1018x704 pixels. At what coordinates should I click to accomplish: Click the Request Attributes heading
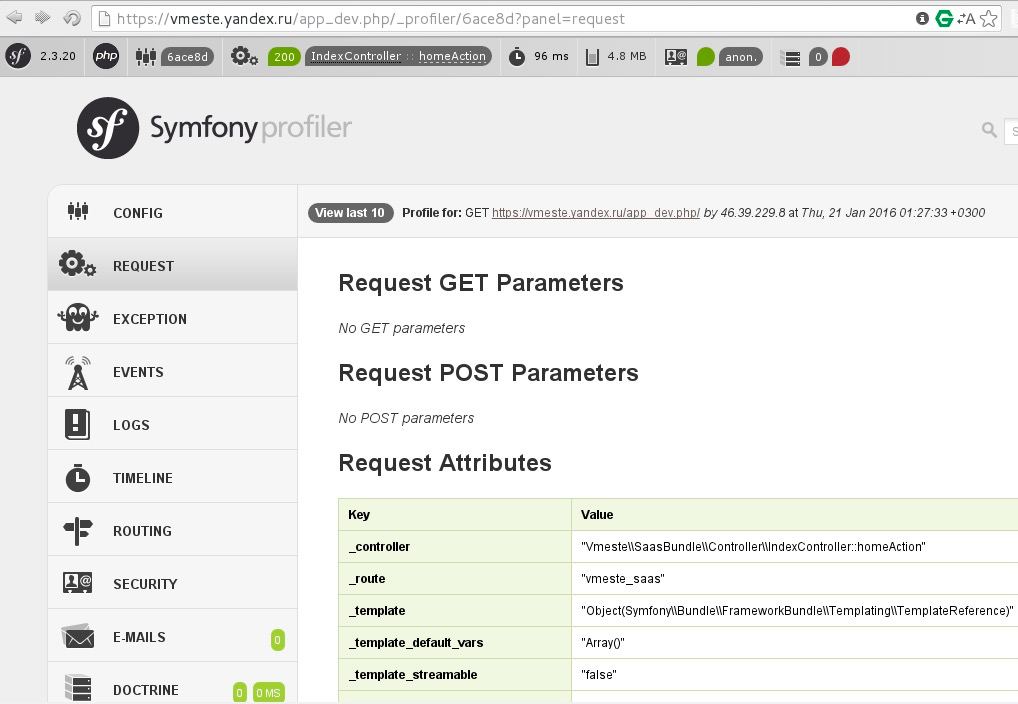[x=445, y=462]
